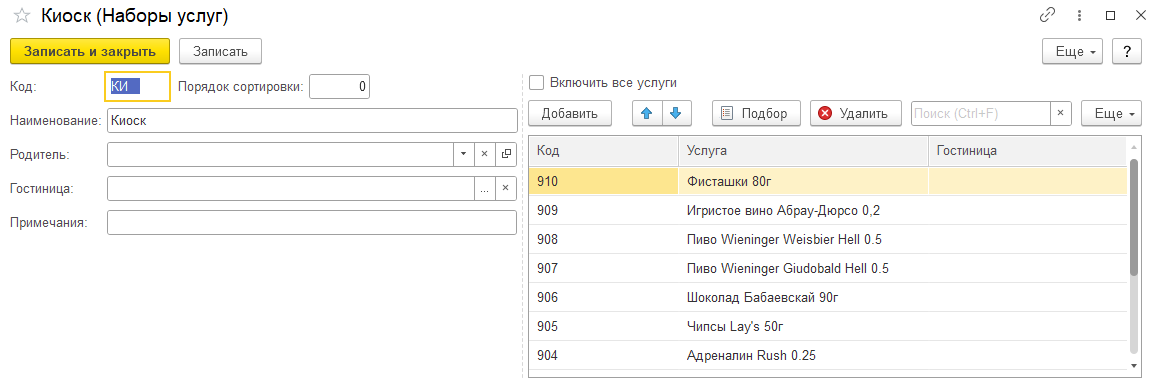1159x390 pixels.
Task: Open the Подбор selection dialog
Action: [x=757, y=113]
